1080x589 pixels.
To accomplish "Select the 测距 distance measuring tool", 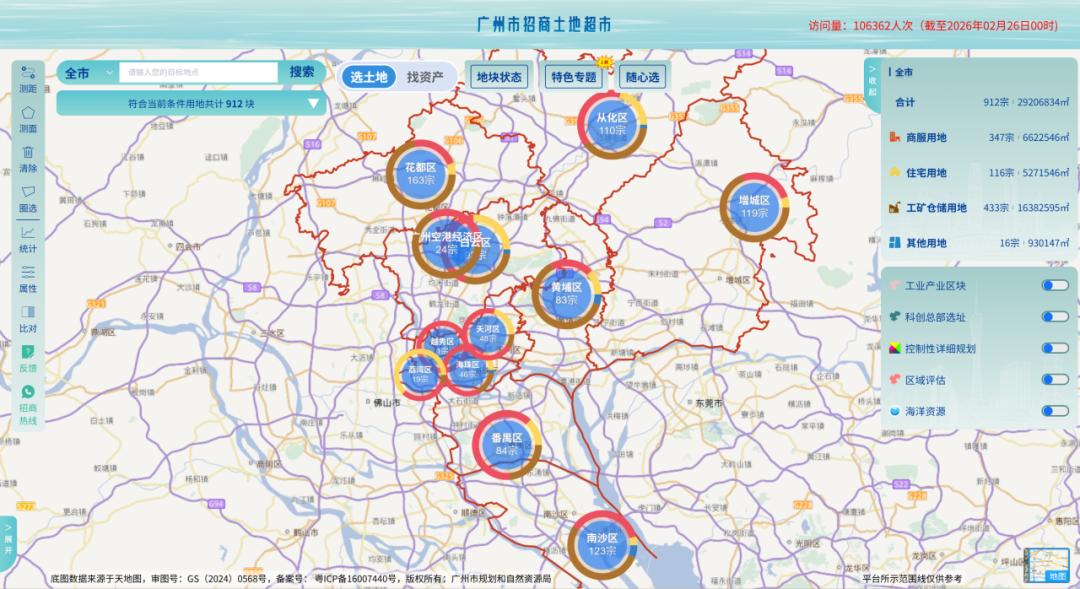I will click(x=28, y=73).
